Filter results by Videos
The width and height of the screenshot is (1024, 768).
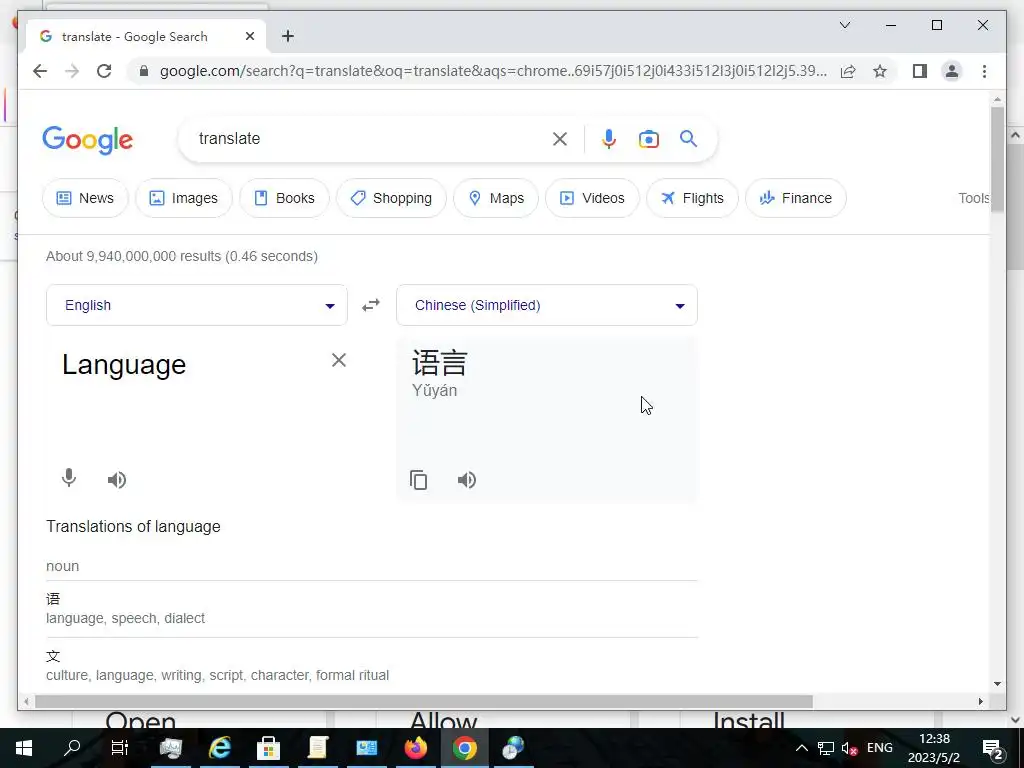pyautogui.click(x=592, y=198)
